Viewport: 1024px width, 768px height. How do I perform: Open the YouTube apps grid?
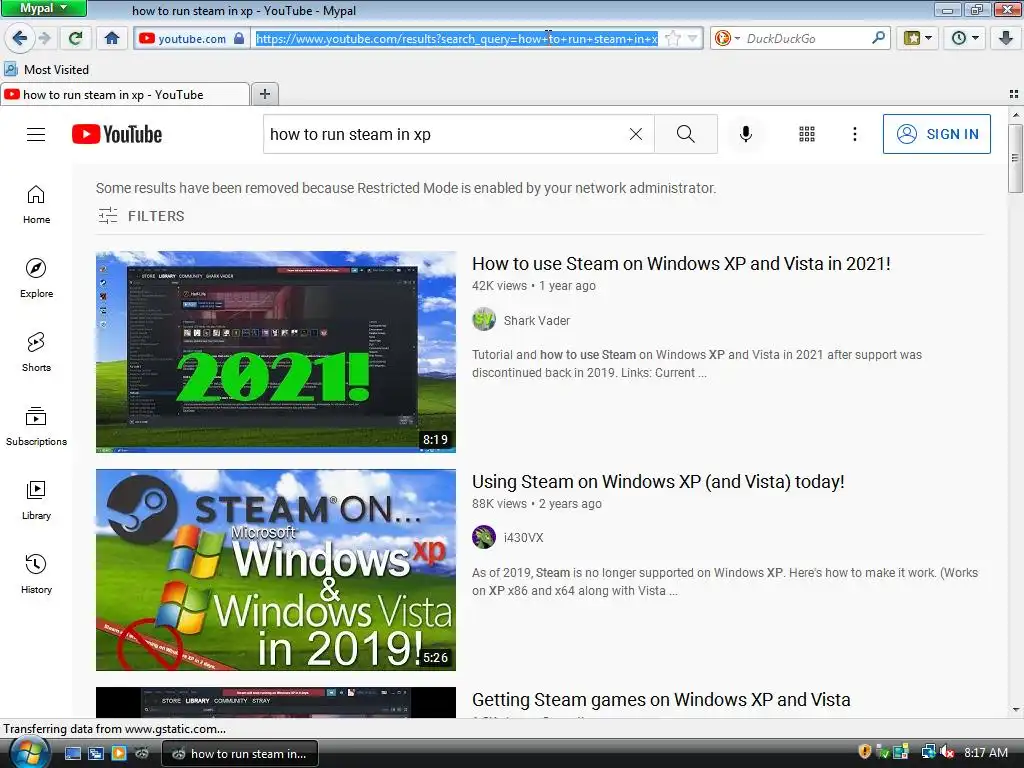click(807, 134)
